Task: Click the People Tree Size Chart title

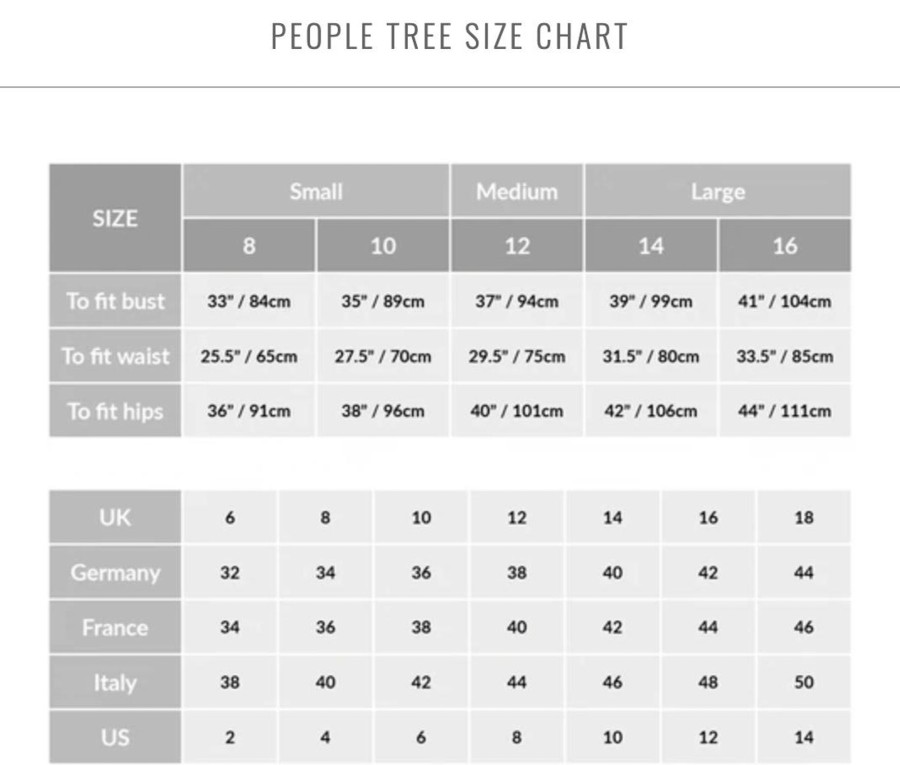Action: [x=449, y=36]
